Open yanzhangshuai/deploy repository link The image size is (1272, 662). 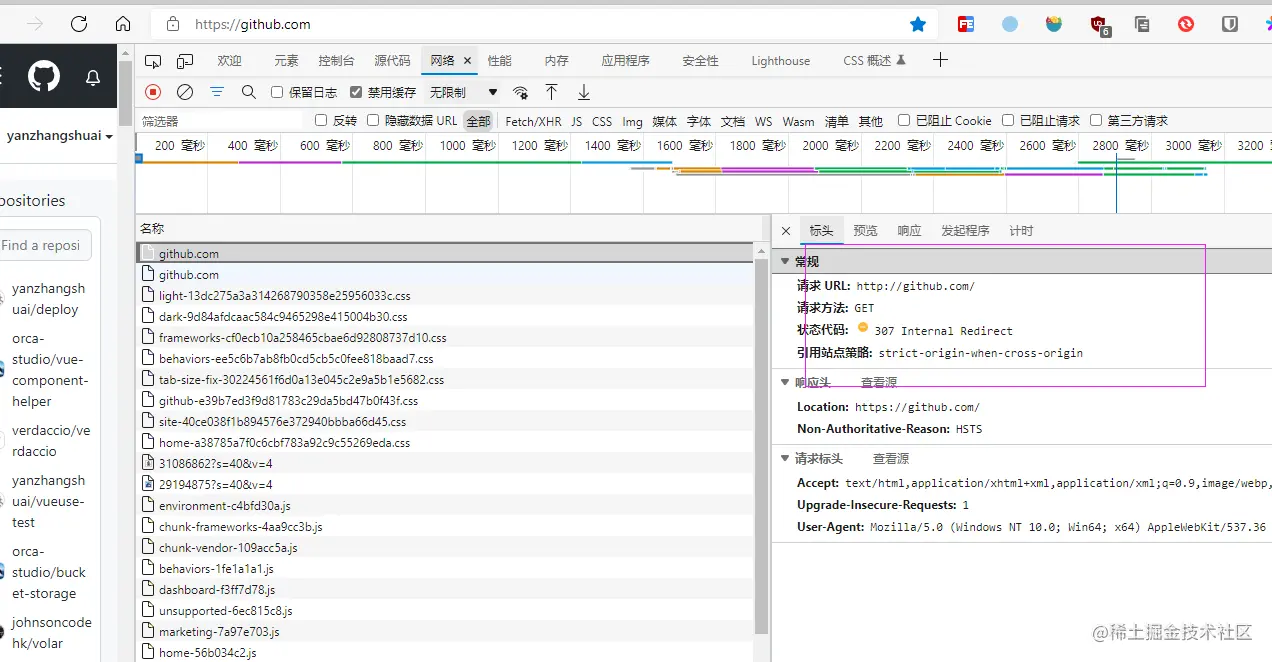(x=48, y=299)
